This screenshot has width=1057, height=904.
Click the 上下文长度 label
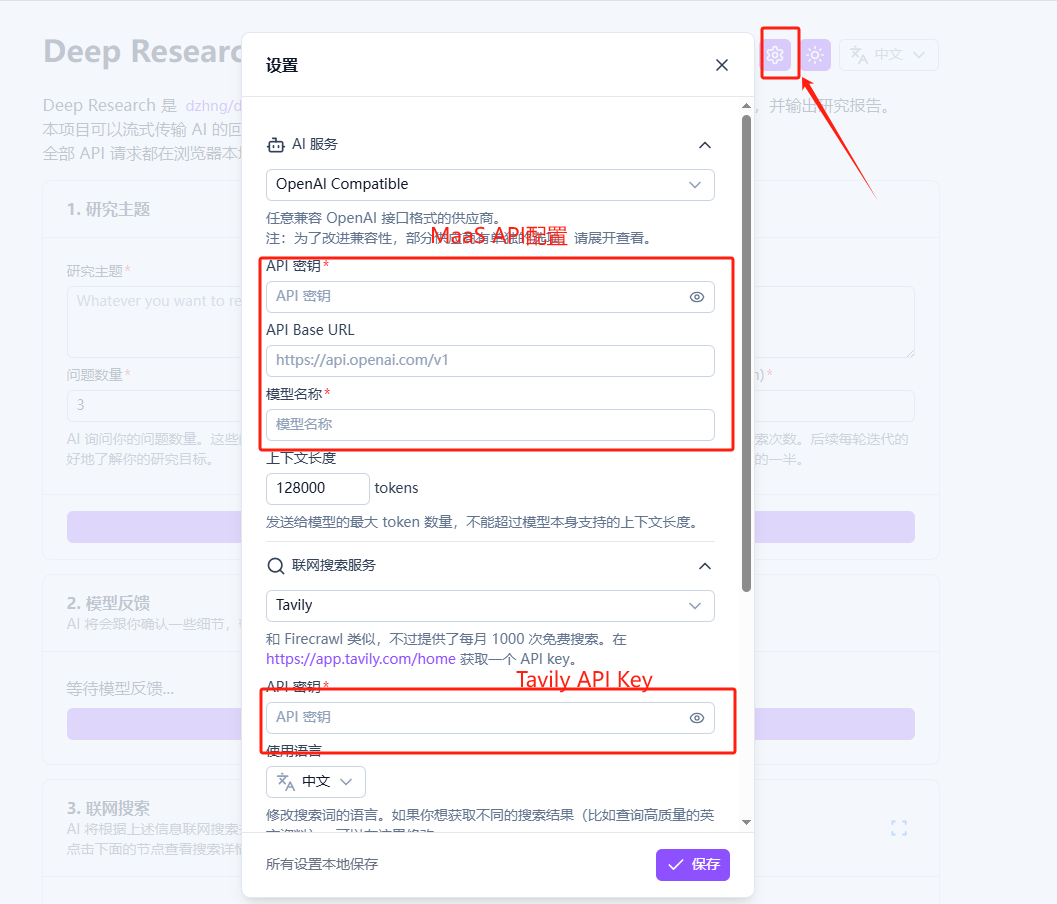(x=301, y=458)
